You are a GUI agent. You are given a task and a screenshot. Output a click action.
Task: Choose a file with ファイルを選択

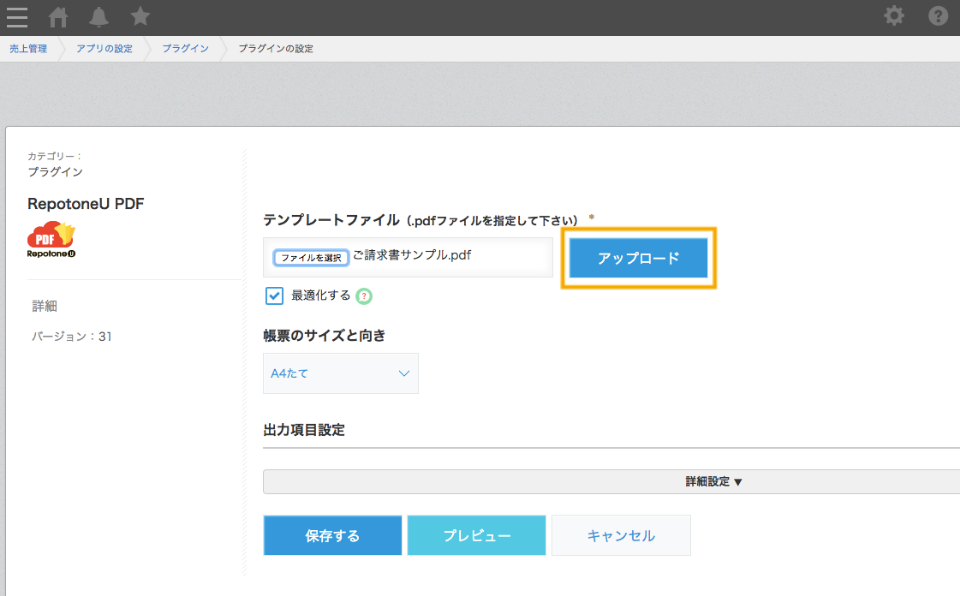311,257
